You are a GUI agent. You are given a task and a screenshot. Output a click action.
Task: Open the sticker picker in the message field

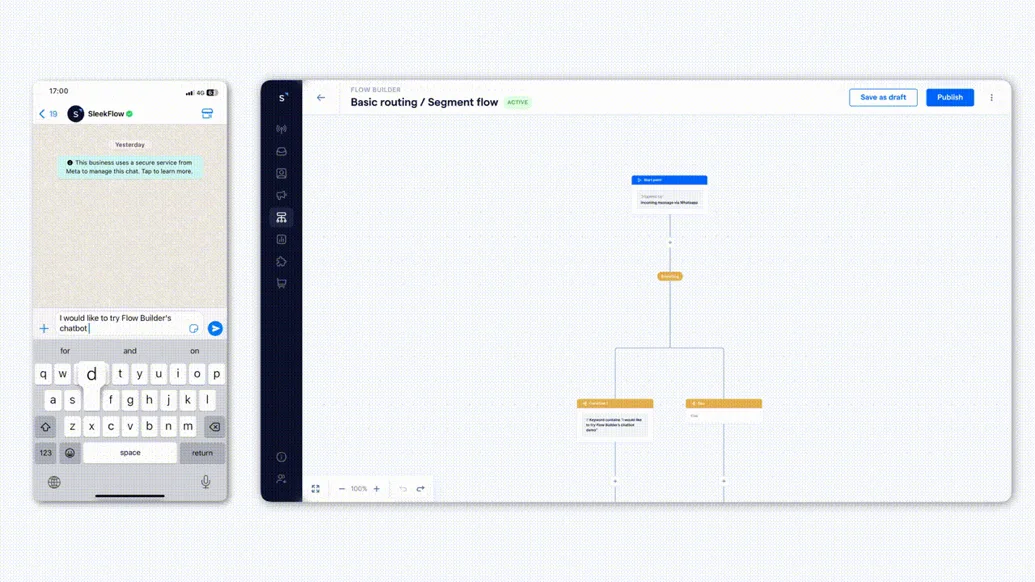(x=193, y=329)
